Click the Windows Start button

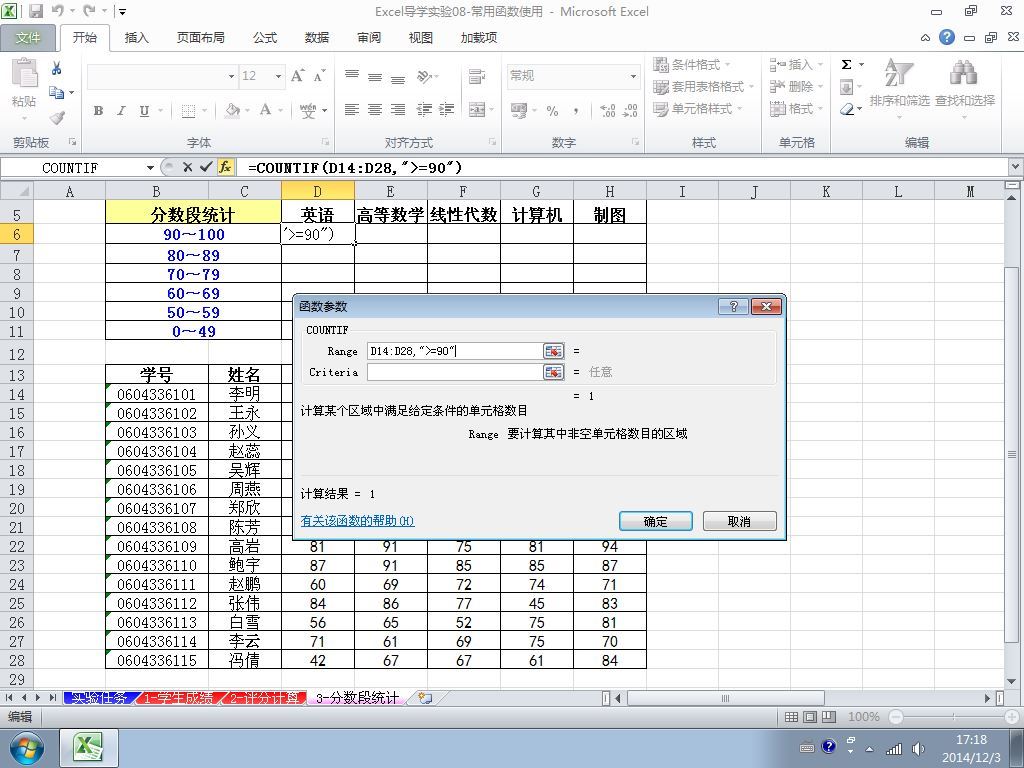click(x=26, y=748)
